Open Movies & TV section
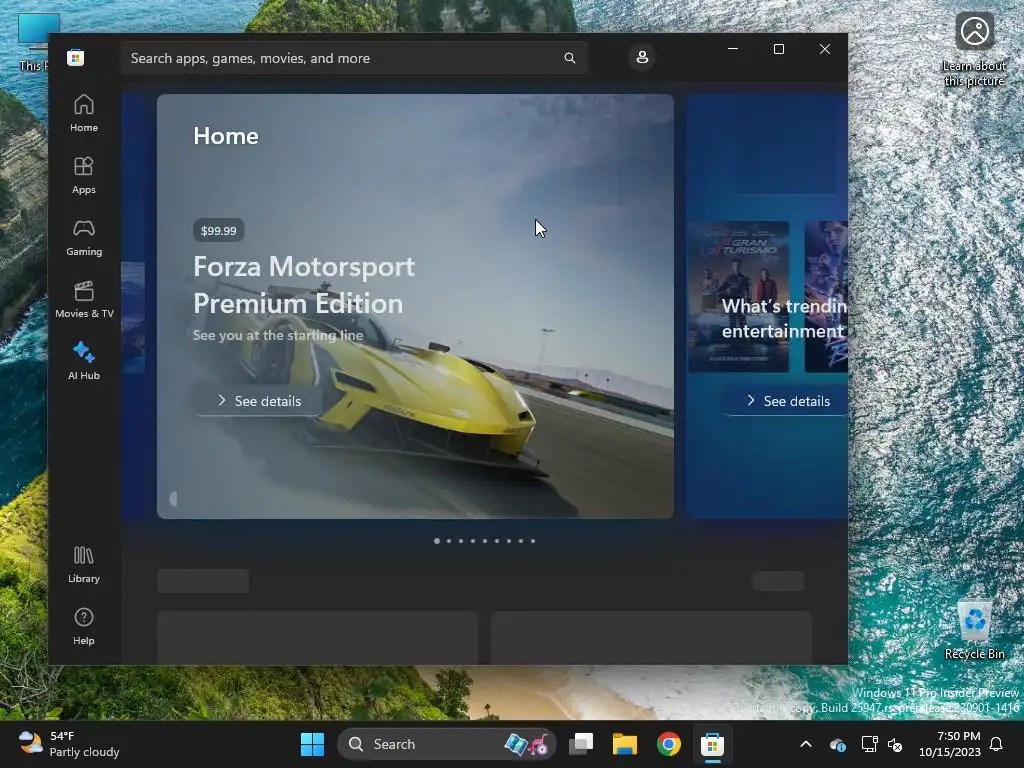This screenshot has height=768, width=1024. [x=84, y=300]
